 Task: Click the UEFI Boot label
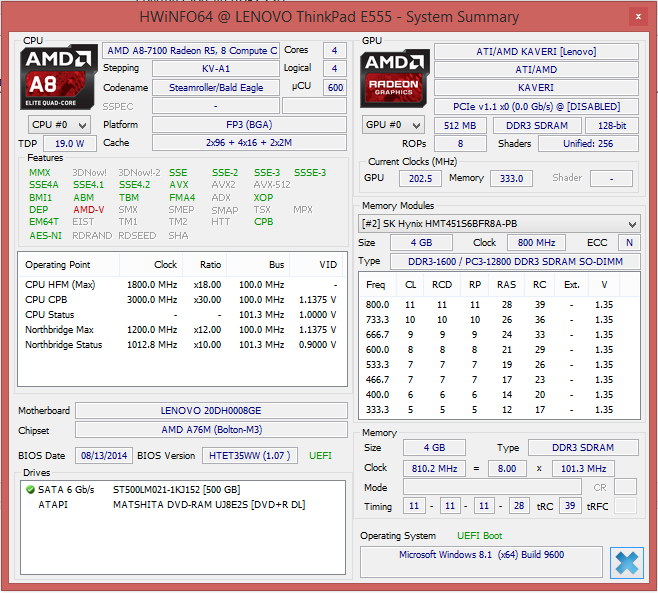pyautogui.click(x=479, y=536)
